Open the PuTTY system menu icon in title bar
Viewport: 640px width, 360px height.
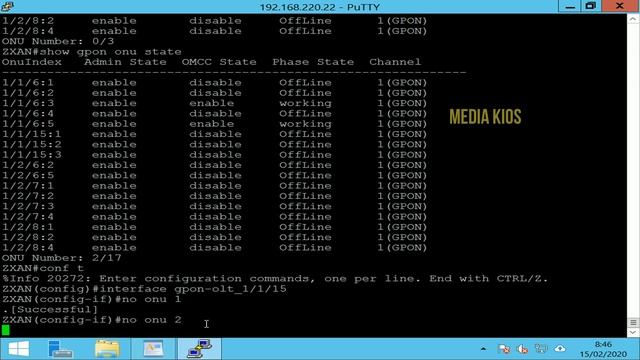pyautogui.click(x=7, y=6)
